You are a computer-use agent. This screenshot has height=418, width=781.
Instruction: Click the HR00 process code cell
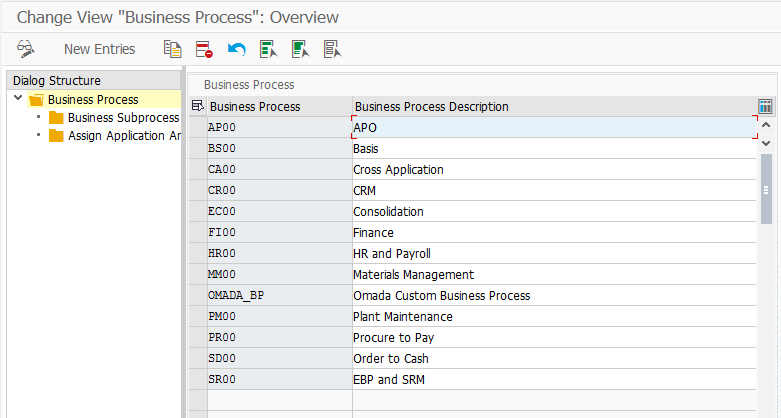[279, 253]
